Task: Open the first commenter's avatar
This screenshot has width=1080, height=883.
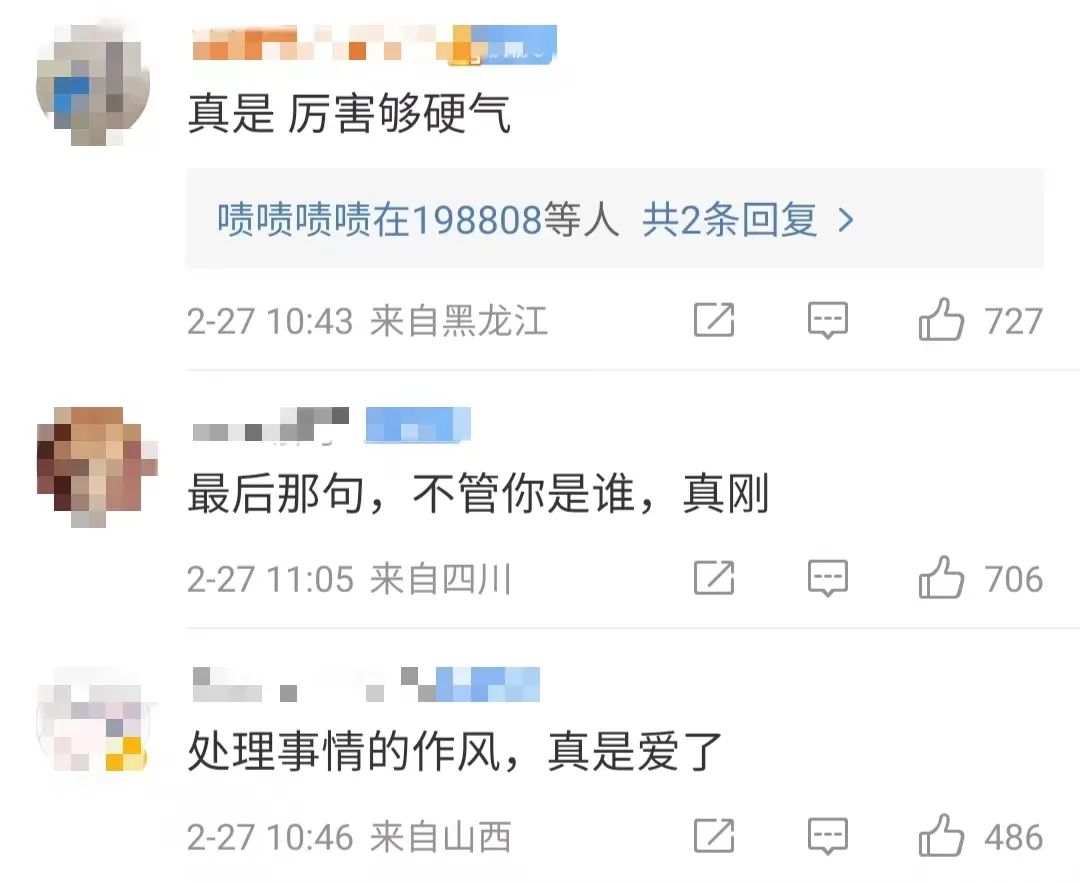Action: pyautogui.click(x=94, y=85)
